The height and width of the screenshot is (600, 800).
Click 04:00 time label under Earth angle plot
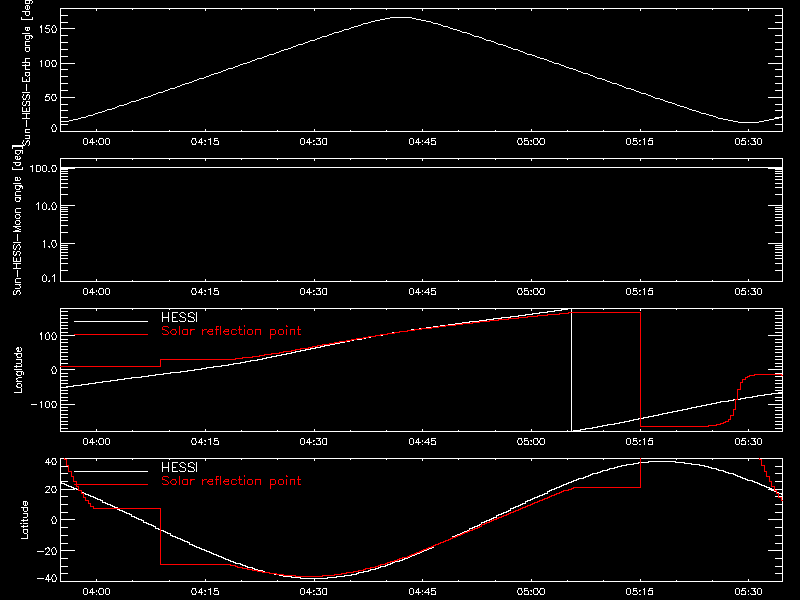point(96,141)
